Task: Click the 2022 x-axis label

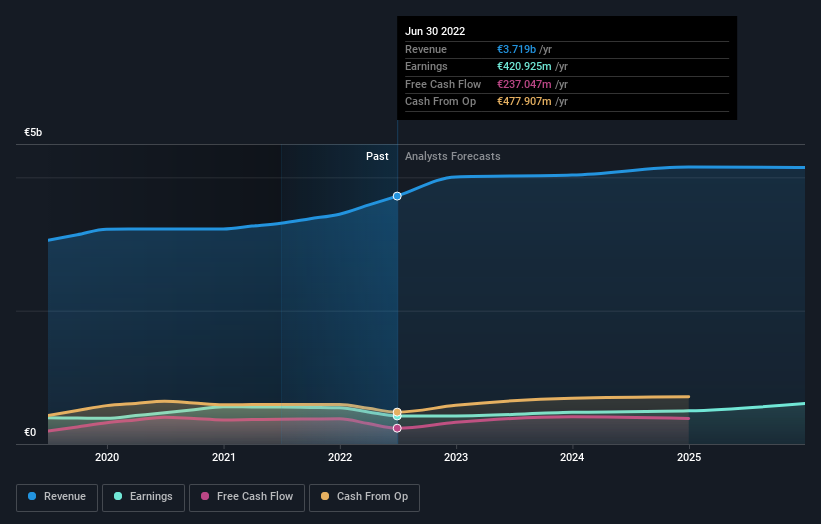Action: point(340,457)
